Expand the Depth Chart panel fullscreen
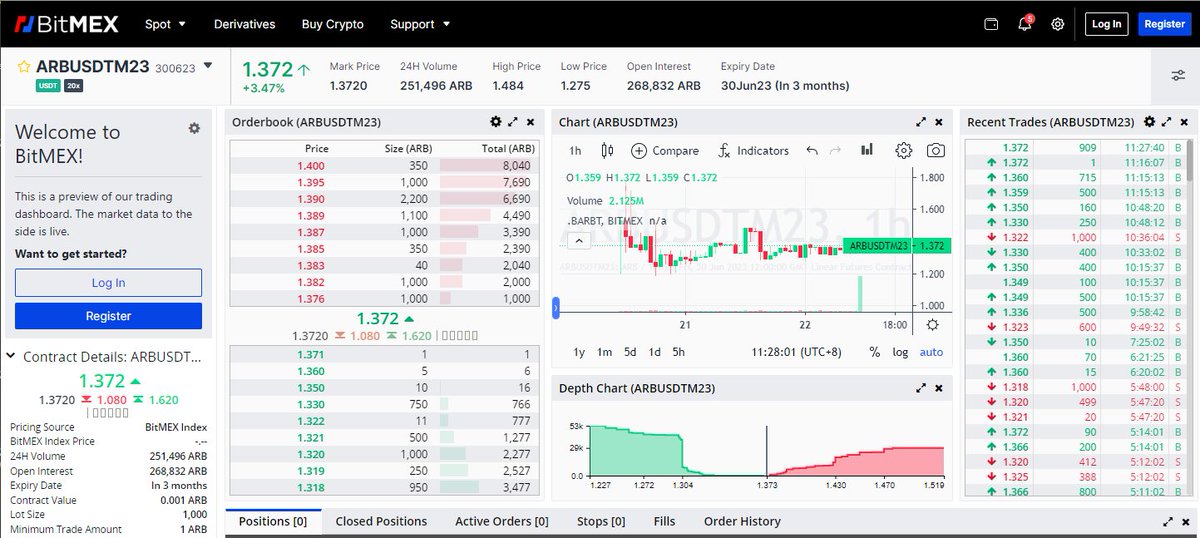The width and height of the screenshot is (1200, 538). [x=920, y=388]
